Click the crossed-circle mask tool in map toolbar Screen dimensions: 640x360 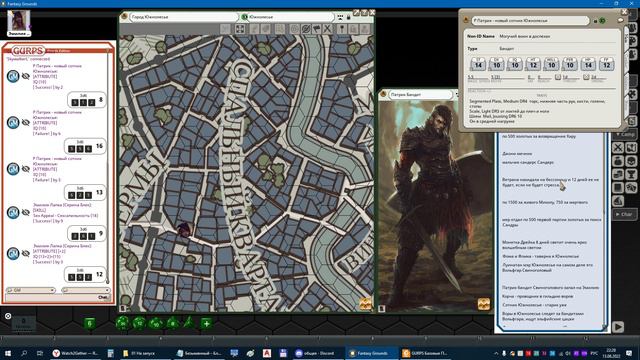(306, 29)
